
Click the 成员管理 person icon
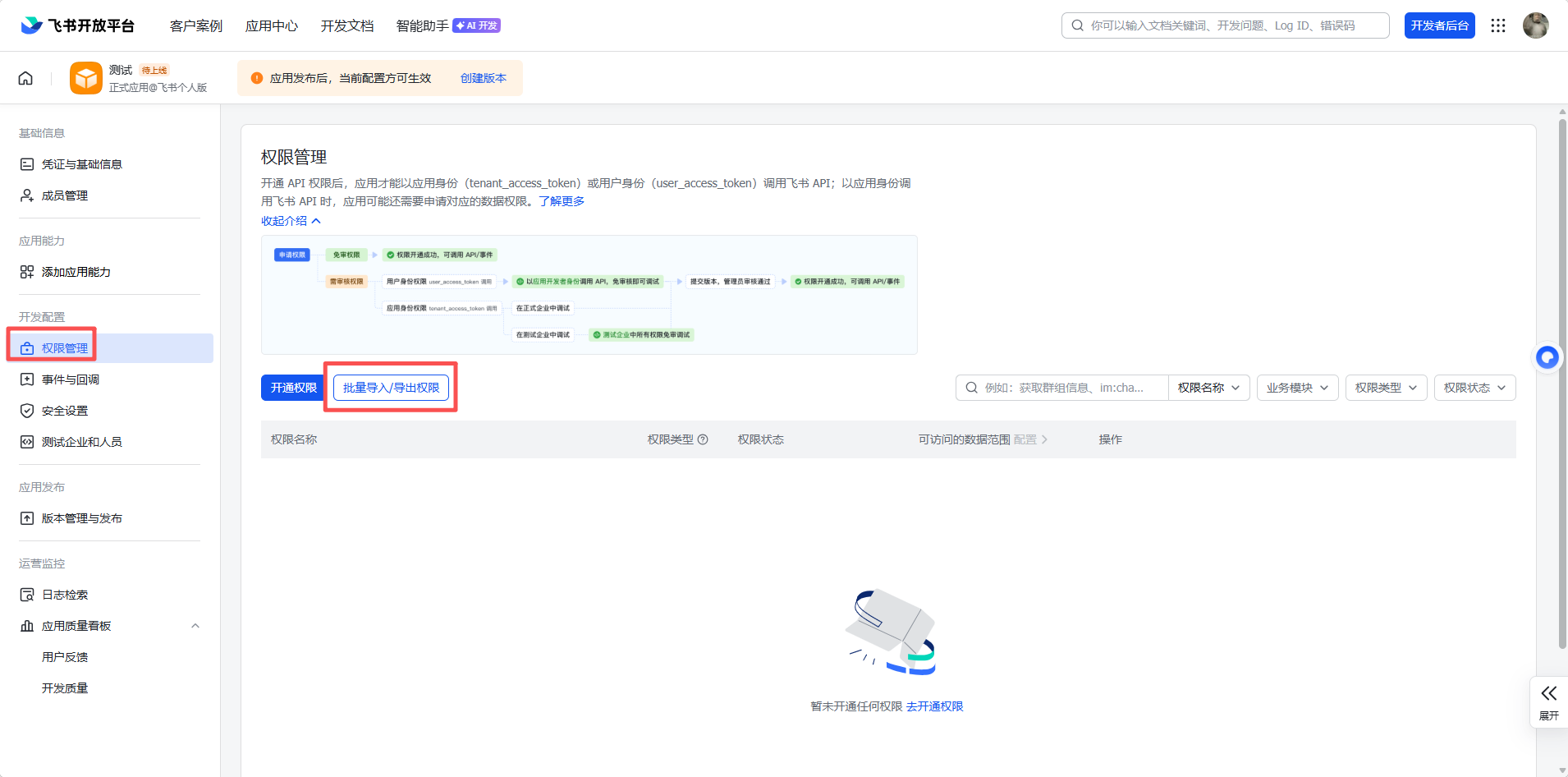[27, 195]
